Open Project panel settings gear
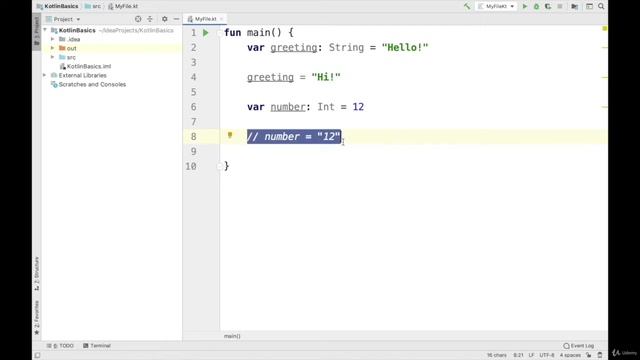Screen dimensions: 640x360 pos(164,19)
